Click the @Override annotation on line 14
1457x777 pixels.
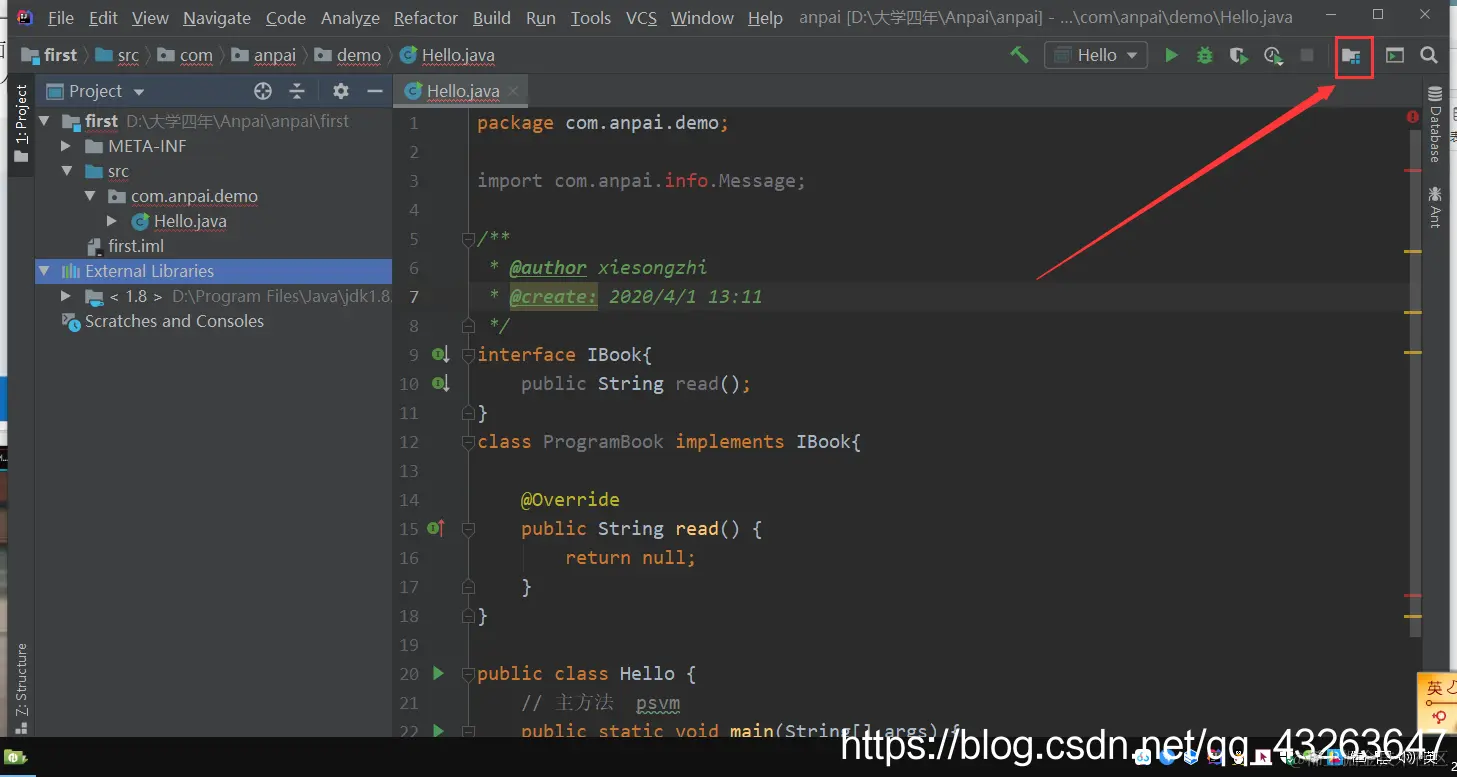pyautogui.click(x=570, y=499)
